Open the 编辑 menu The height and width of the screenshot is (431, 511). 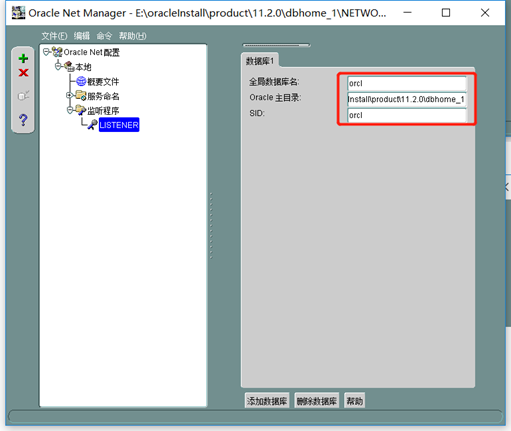(82, 36)
